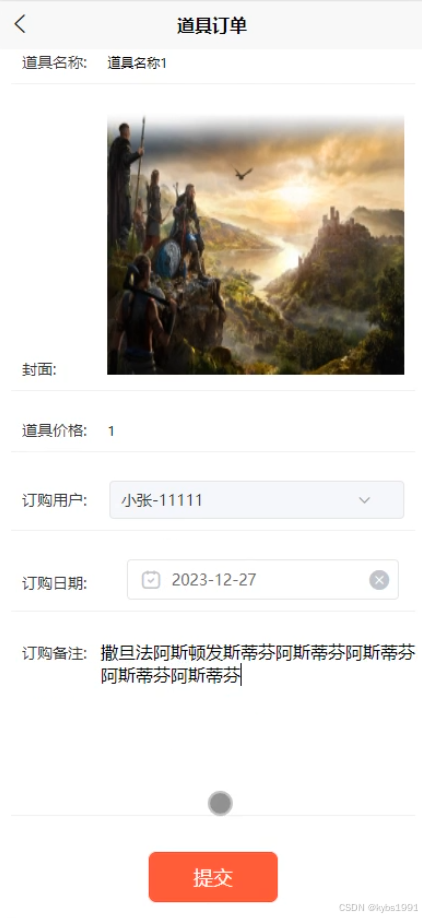Click the CSDN @kybs1991 watermark
Viewport: 422px width, 919px height.
(379, 907)
